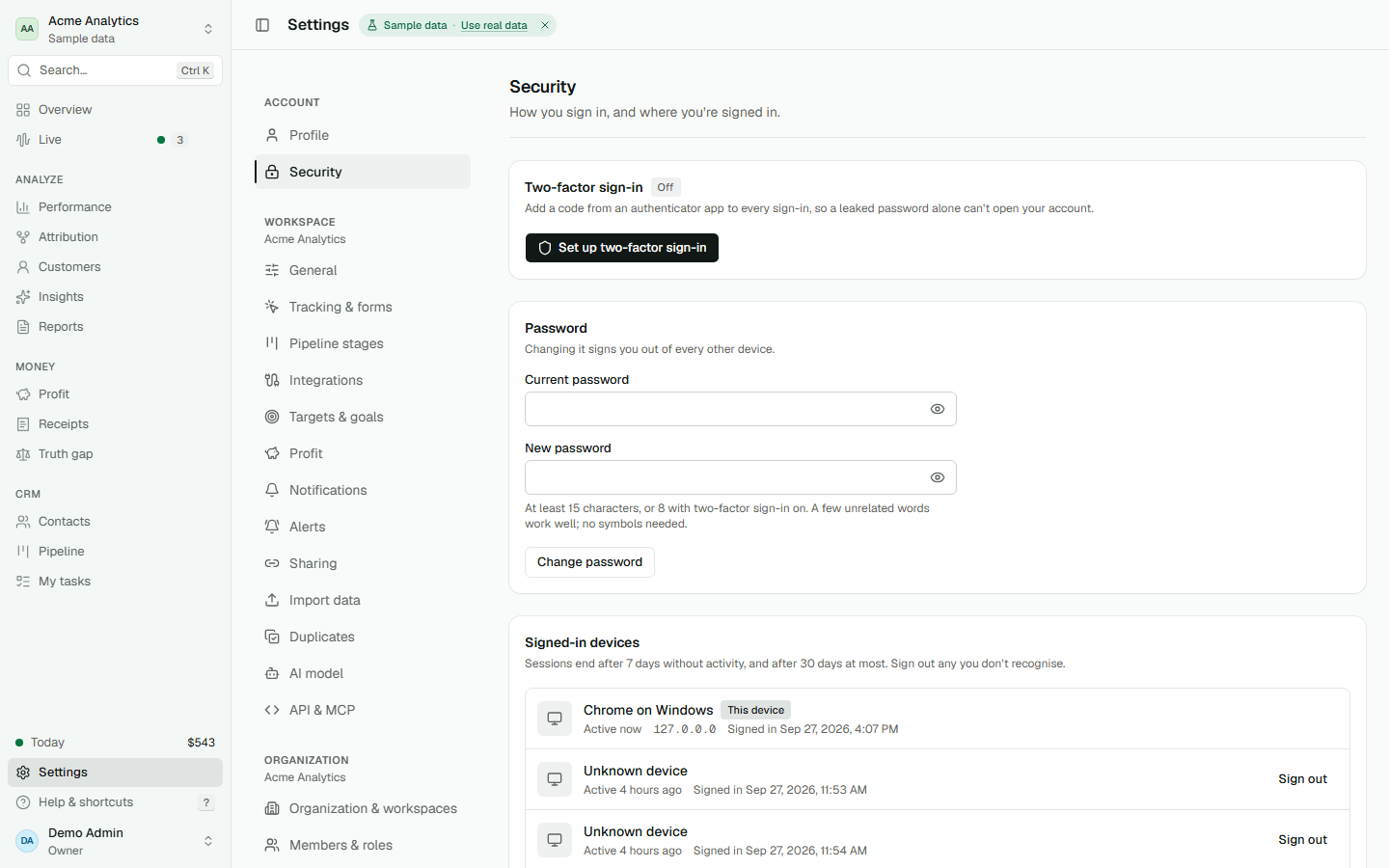Click the Chrome on Windows device icon
This screenshot has width=1389, height=868.
(555, 719)
